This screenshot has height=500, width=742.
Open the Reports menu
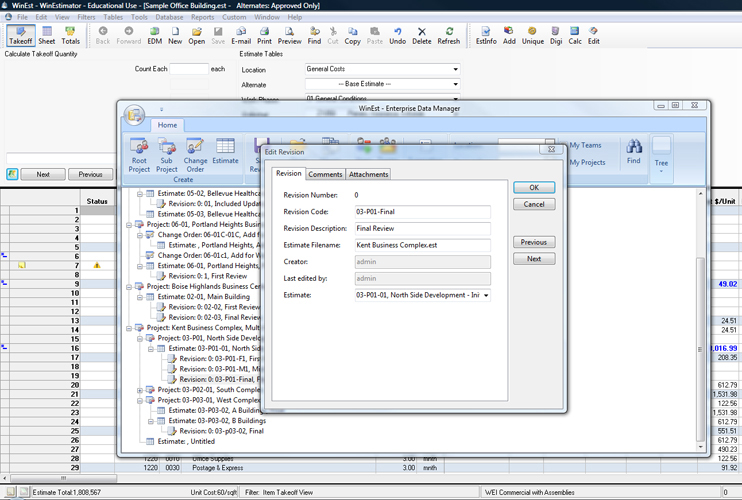(203, 17)
